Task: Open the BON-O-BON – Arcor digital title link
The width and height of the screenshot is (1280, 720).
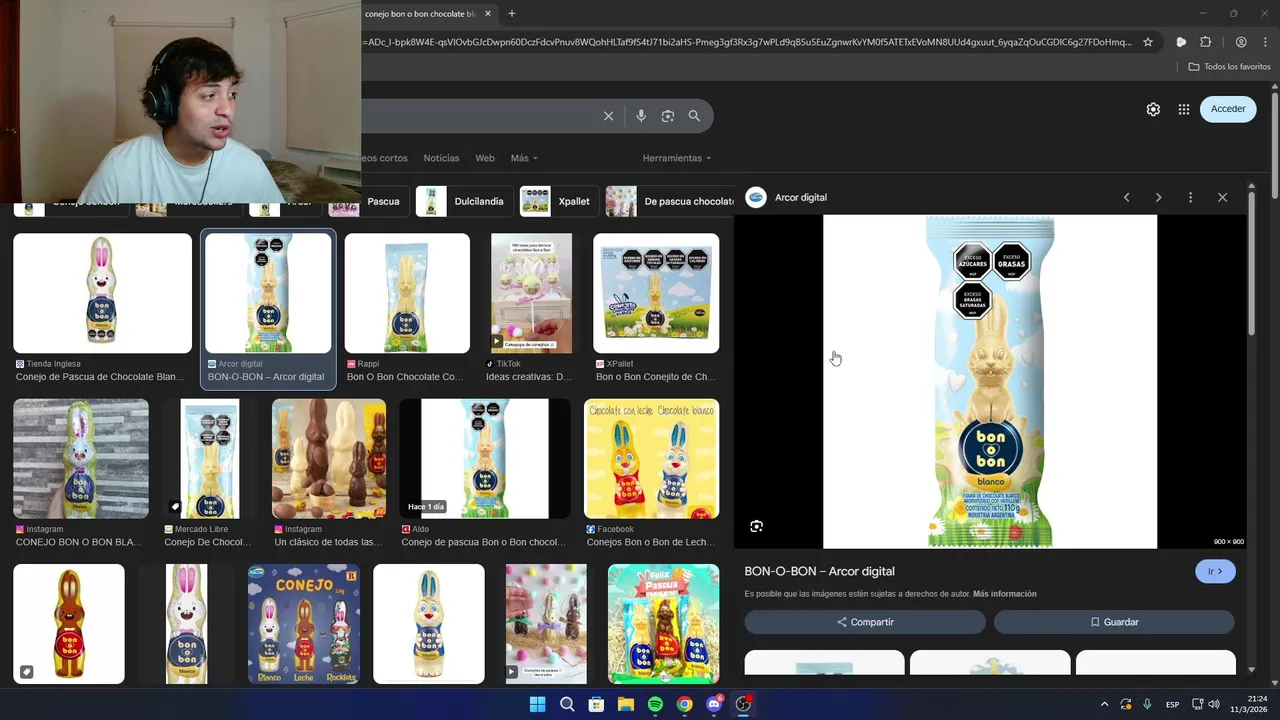Action: tap(819, 572)
